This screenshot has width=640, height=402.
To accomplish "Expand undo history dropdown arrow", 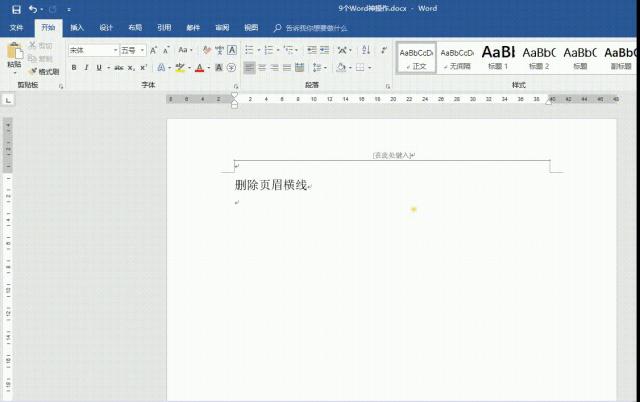I will [42, 9].
